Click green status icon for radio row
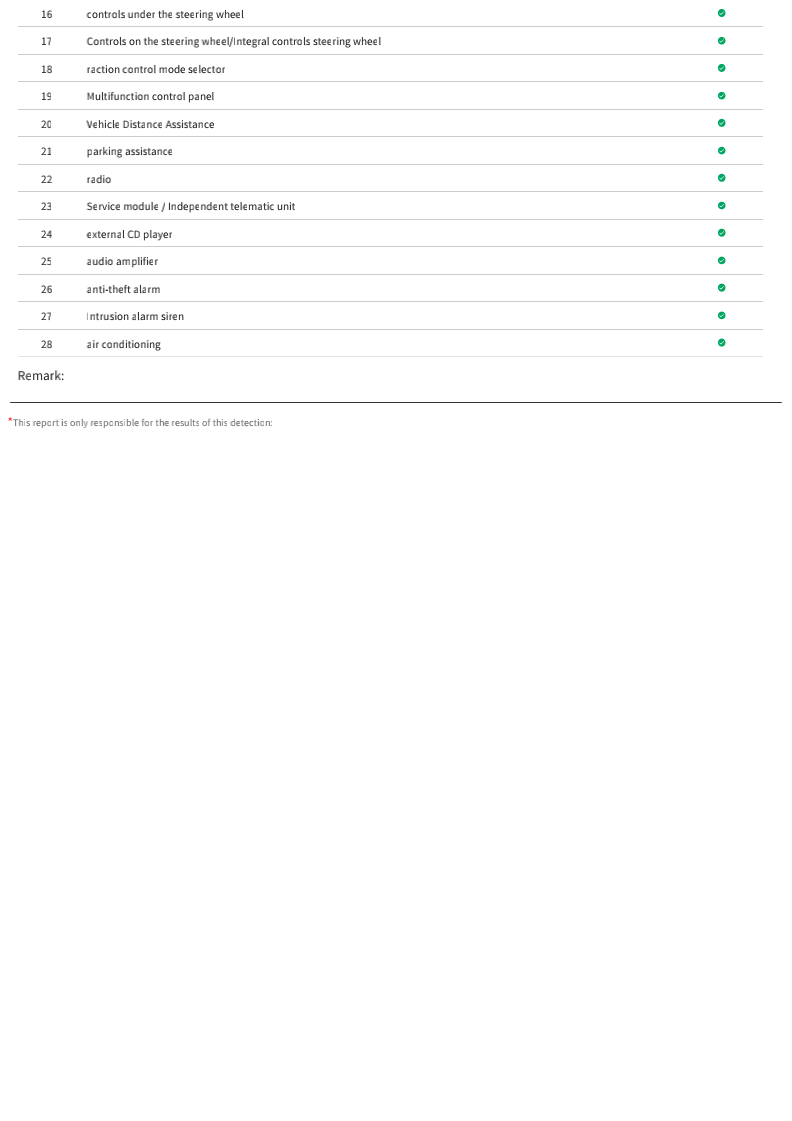 click(721, 178)
